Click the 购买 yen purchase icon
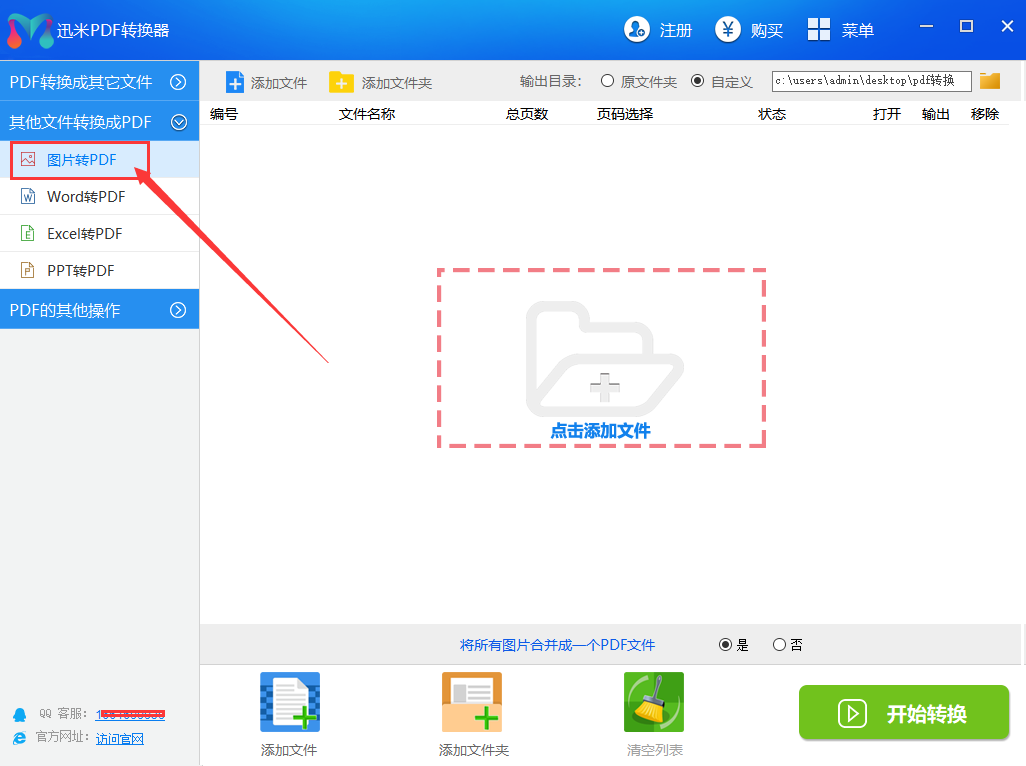The height and width of the screenshot is (766, 1026). pyautogui.click(x=728, y=30)
